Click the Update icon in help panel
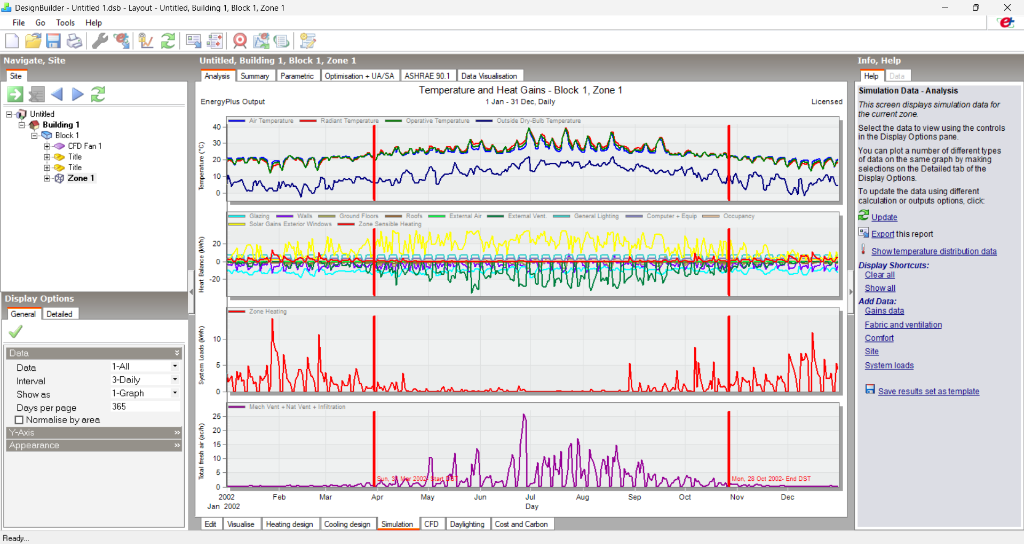The height and width of the screenshot is (544, 1024). 863,216
